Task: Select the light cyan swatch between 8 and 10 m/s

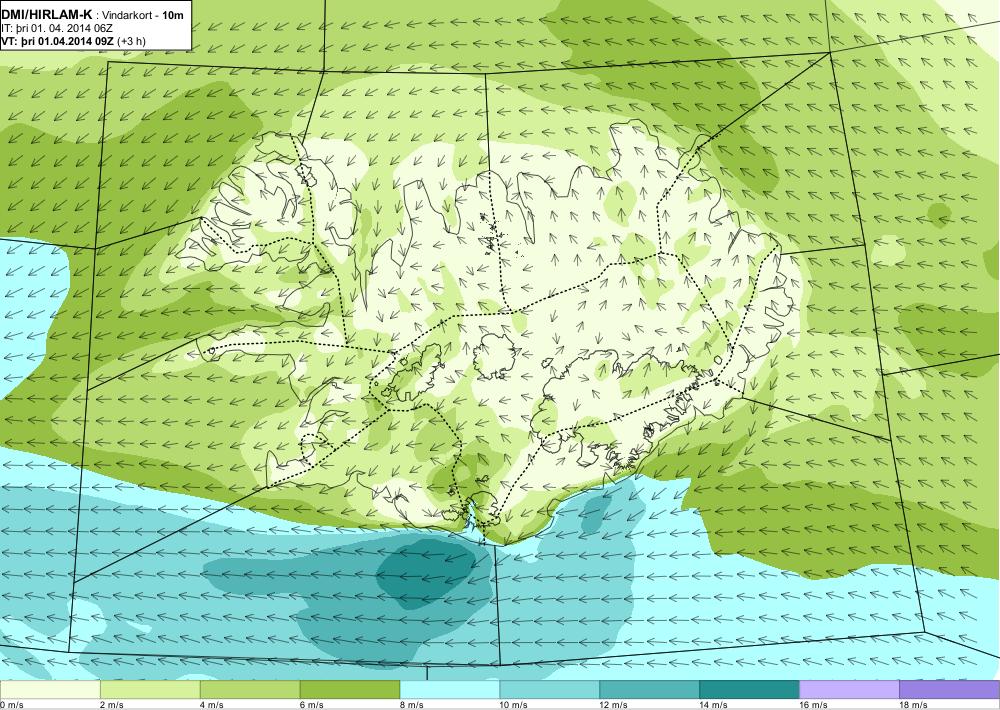Action: 450,690
